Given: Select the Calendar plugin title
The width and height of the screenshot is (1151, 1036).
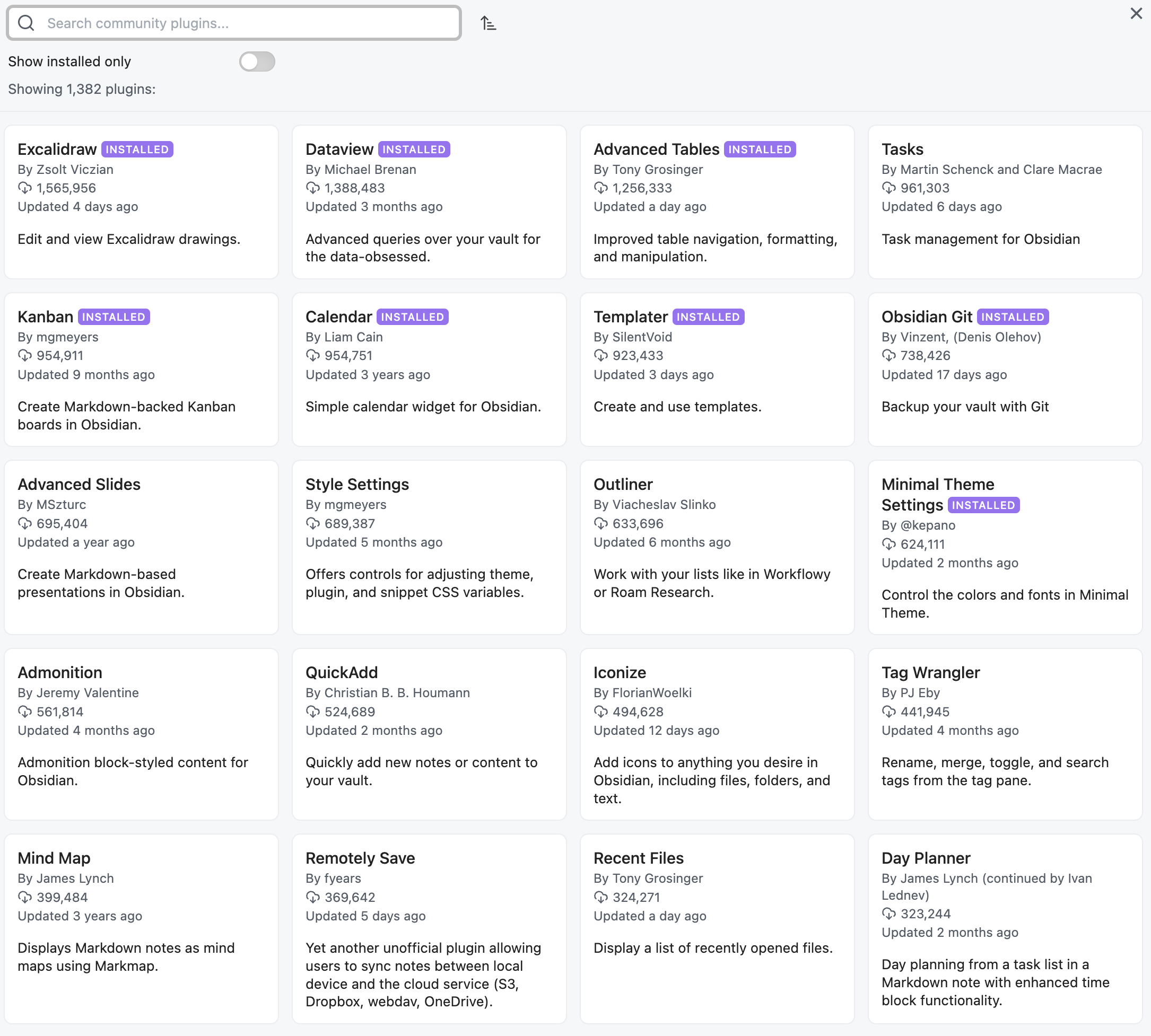Looking at the screenshot, I should pyautogui.click(x=338, y=317).
